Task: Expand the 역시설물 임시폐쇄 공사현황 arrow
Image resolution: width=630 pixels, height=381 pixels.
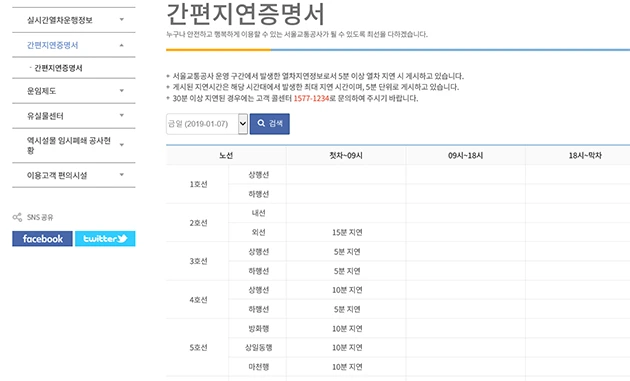Action: (121, 145)
